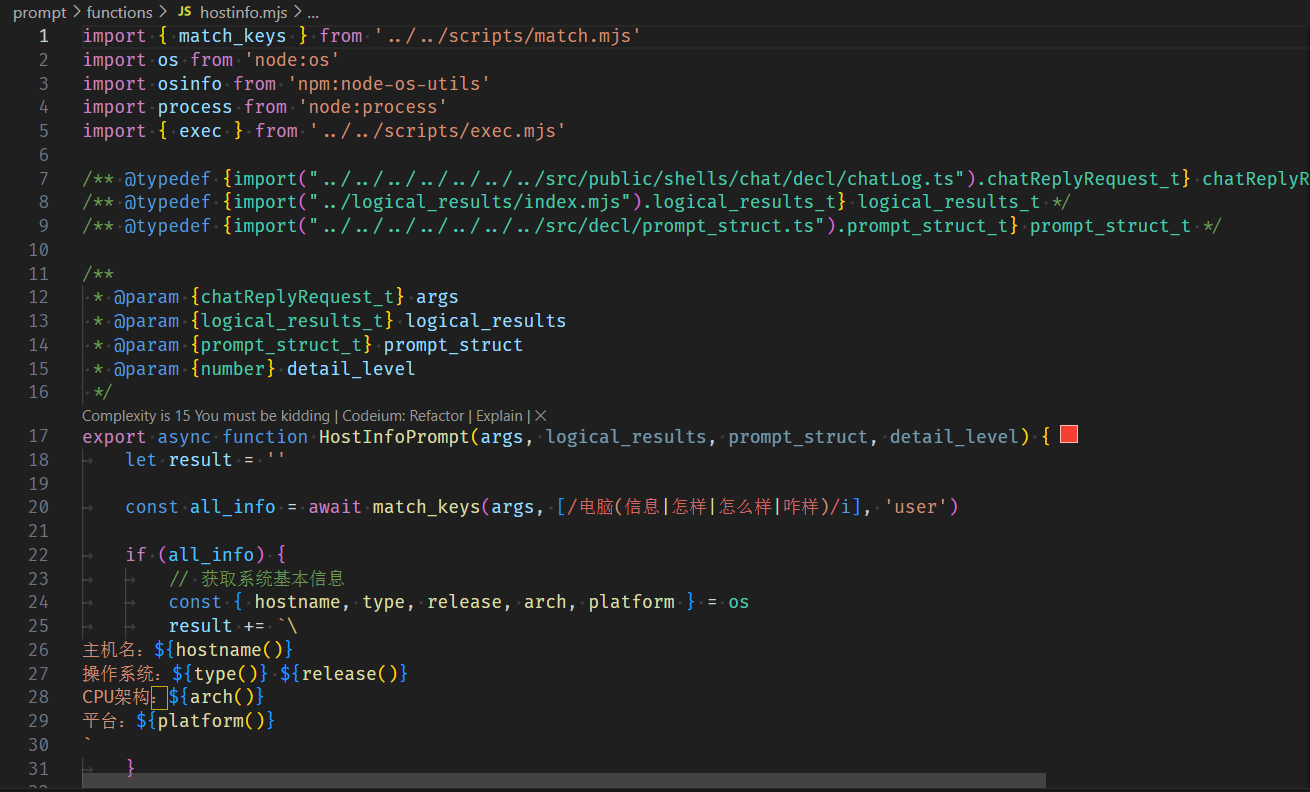Open the 'Complexity is 15' code lens

205,416
